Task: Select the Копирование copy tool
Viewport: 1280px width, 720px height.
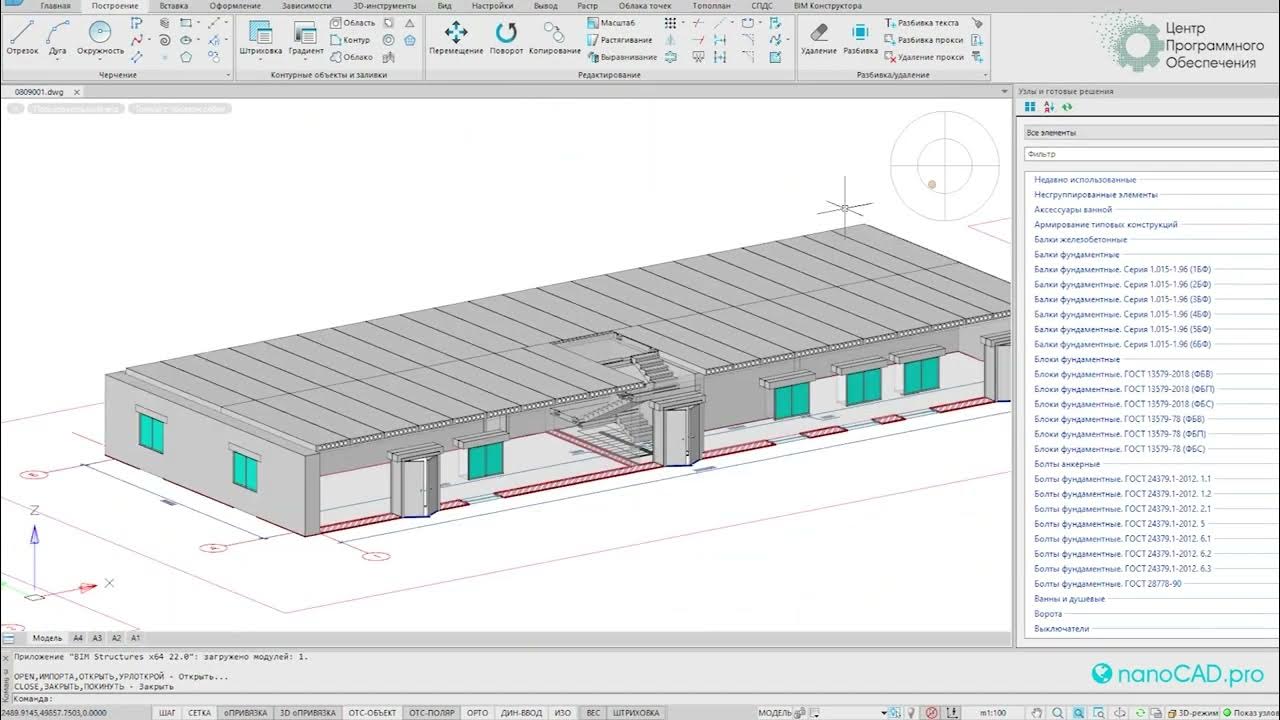Action: coord(555,38)
